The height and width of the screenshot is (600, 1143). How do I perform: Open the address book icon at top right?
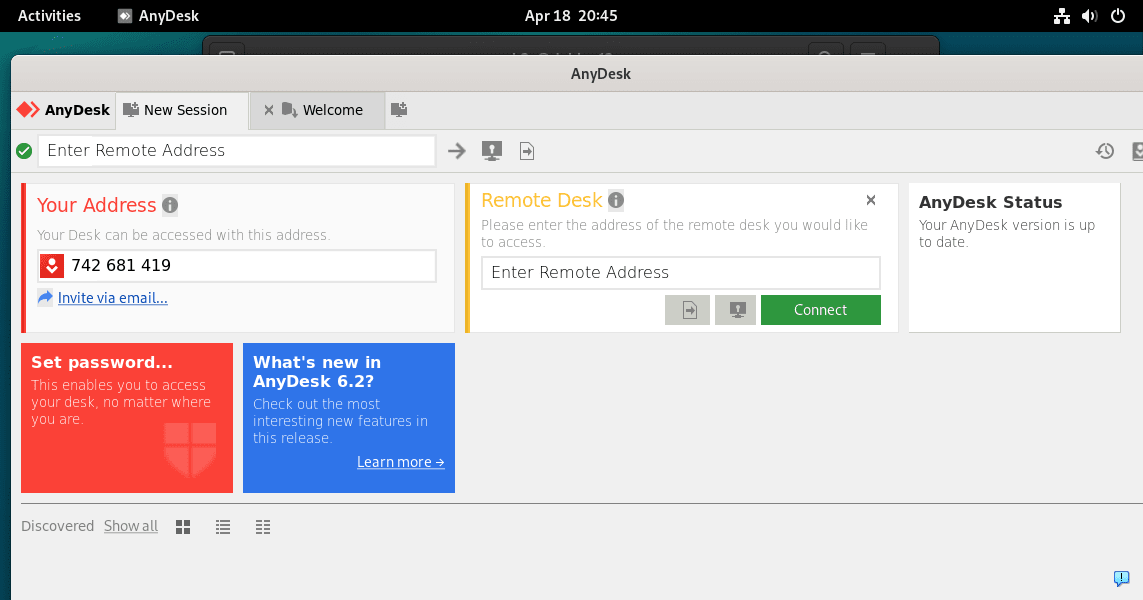1136,150
